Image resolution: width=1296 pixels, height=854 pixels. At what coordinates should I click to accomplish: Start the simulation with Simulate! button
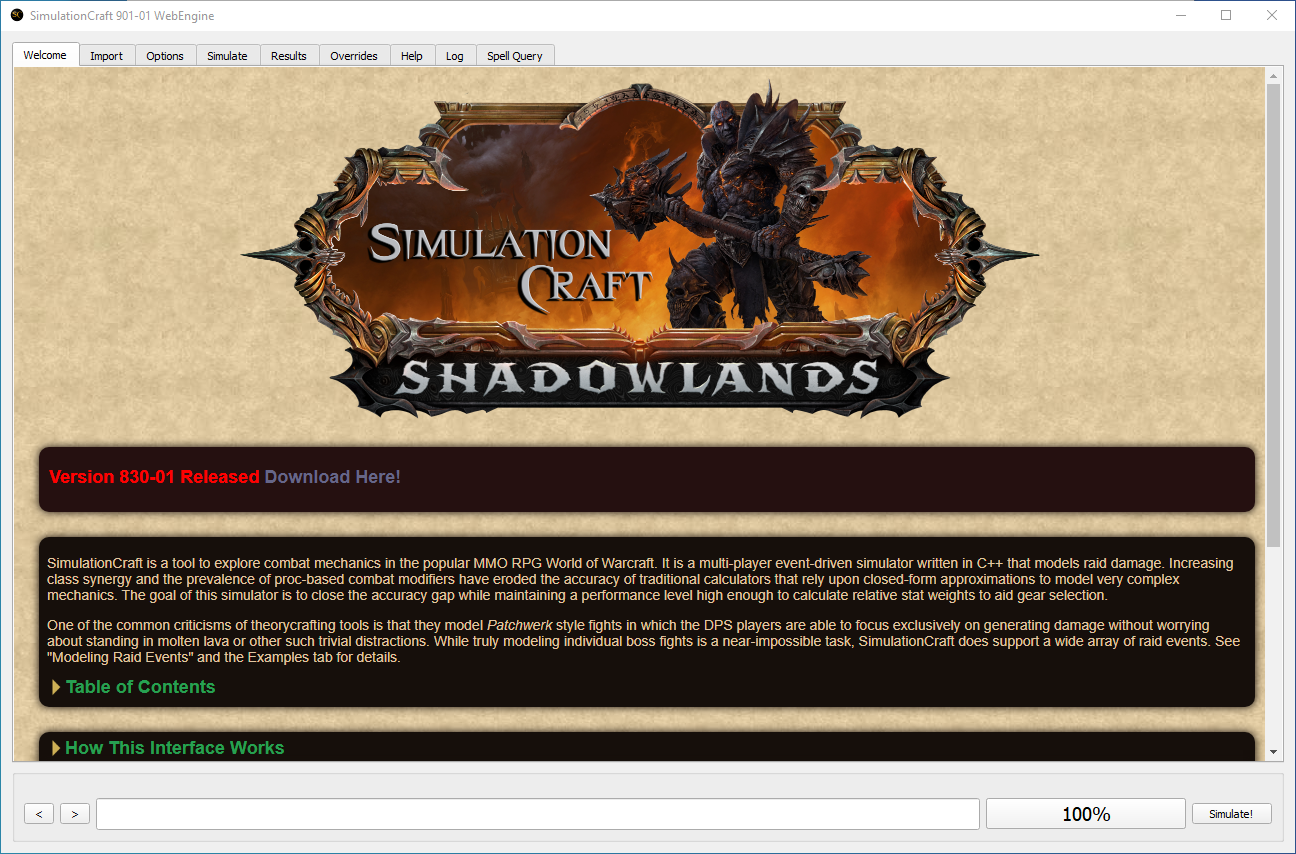tap(1231, 814)
